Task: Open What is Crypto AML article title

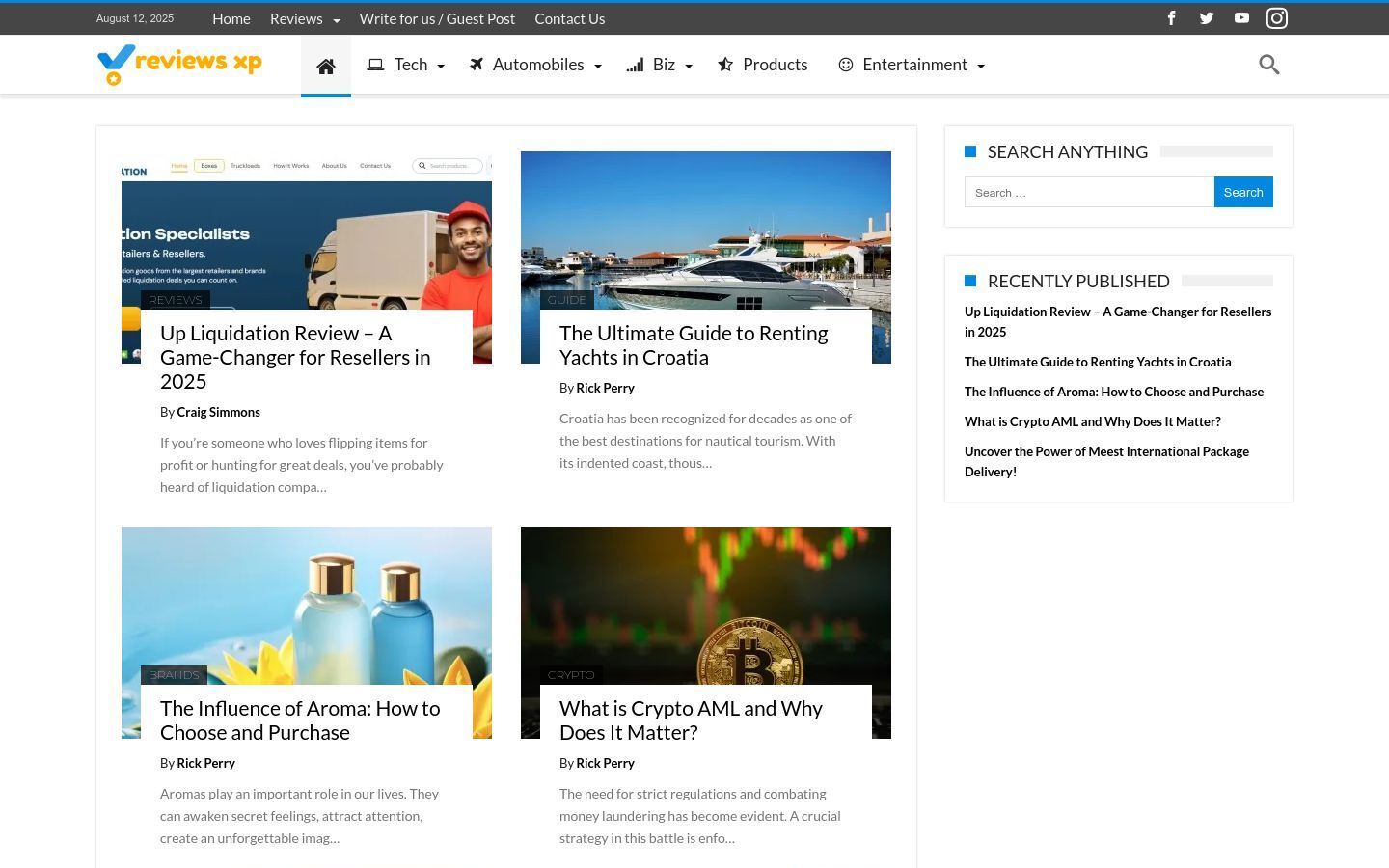Action: (x=691, y=719)
